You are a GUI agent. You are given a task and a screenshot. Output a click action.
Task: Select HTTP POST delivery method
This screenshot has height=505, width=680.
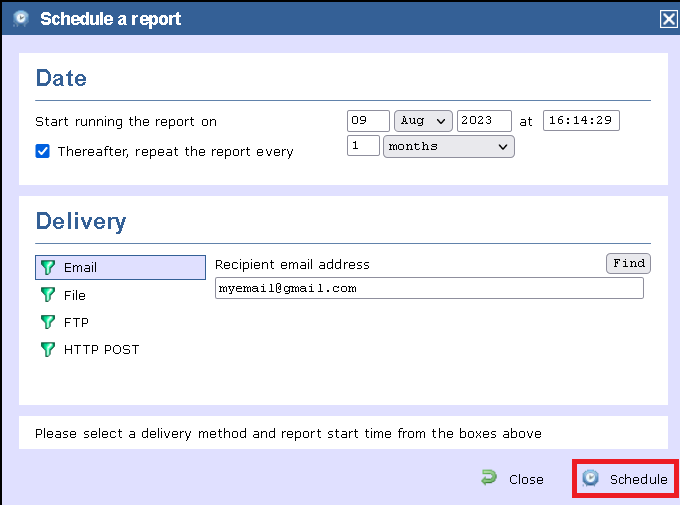[101, 350]
